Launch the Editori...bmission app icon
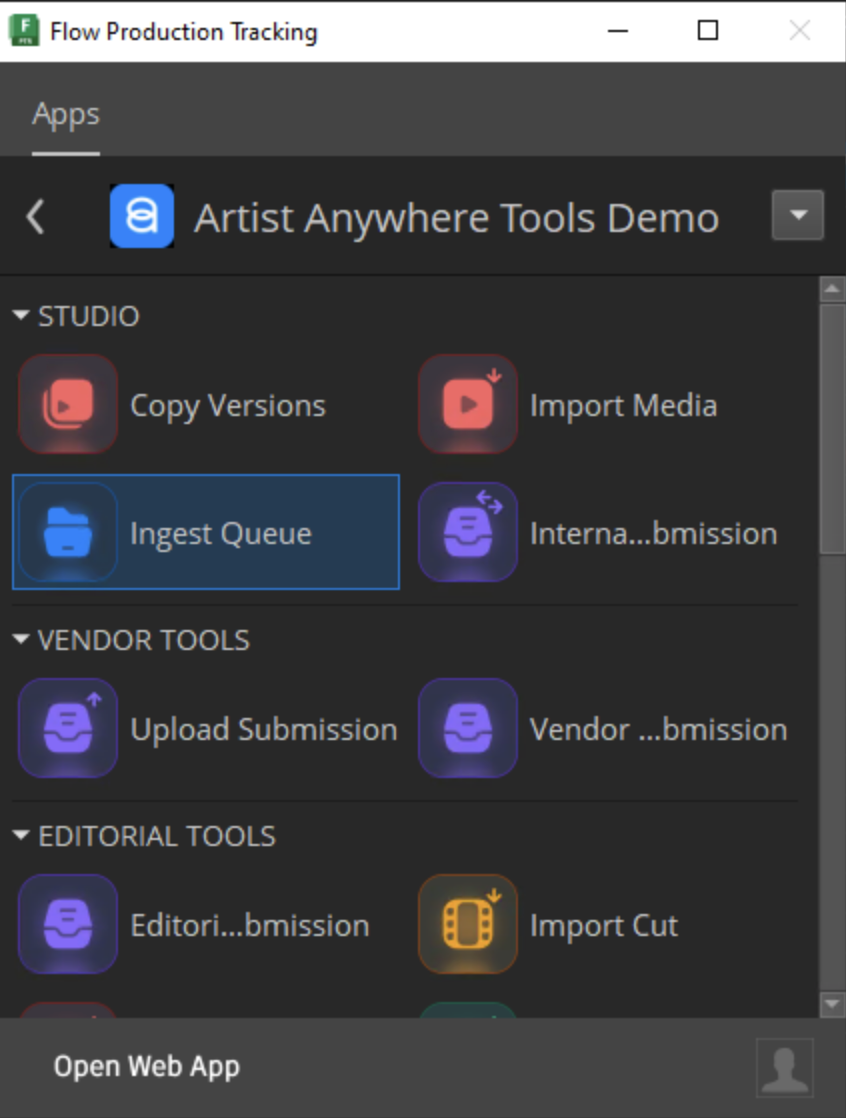Image resolution: width=846 pixels, height=1118 pixels. click(68, 924)
